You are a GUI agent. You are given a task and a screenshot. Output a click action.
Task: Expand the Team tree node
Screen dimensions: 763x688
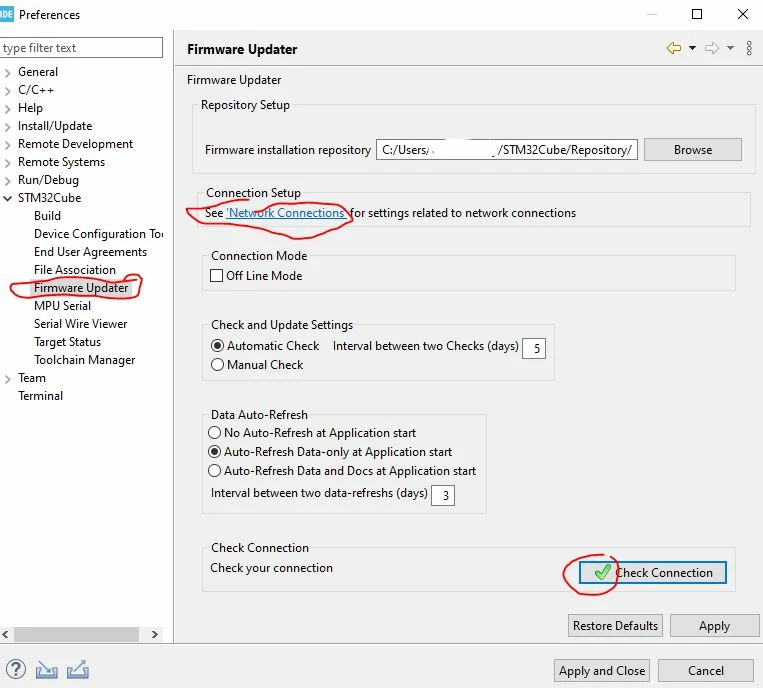click(7, 379)
